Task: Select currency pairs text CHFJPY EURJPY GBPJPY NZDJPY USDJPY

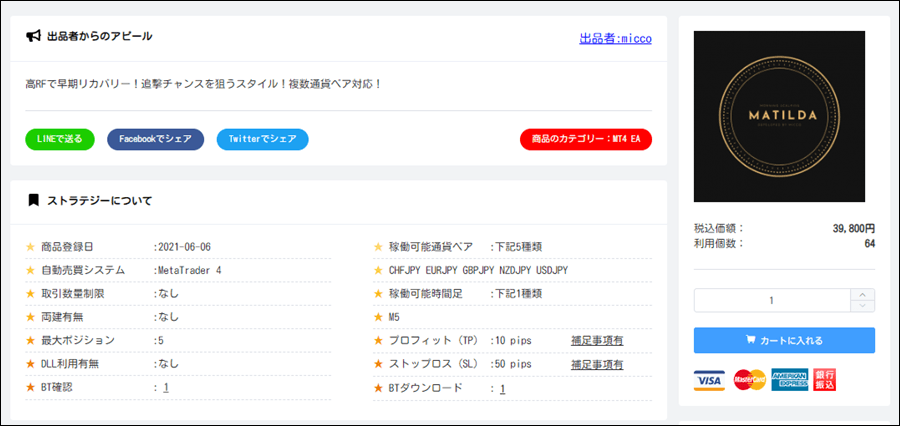Action: (478, 270)
